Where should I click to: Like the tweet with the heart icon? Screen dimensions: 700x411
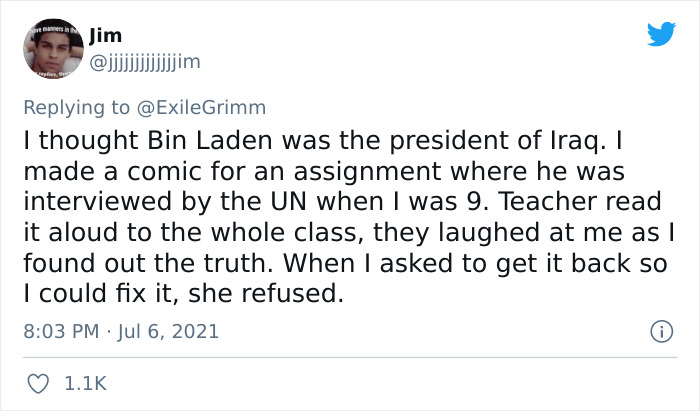(x=38, y=383)
